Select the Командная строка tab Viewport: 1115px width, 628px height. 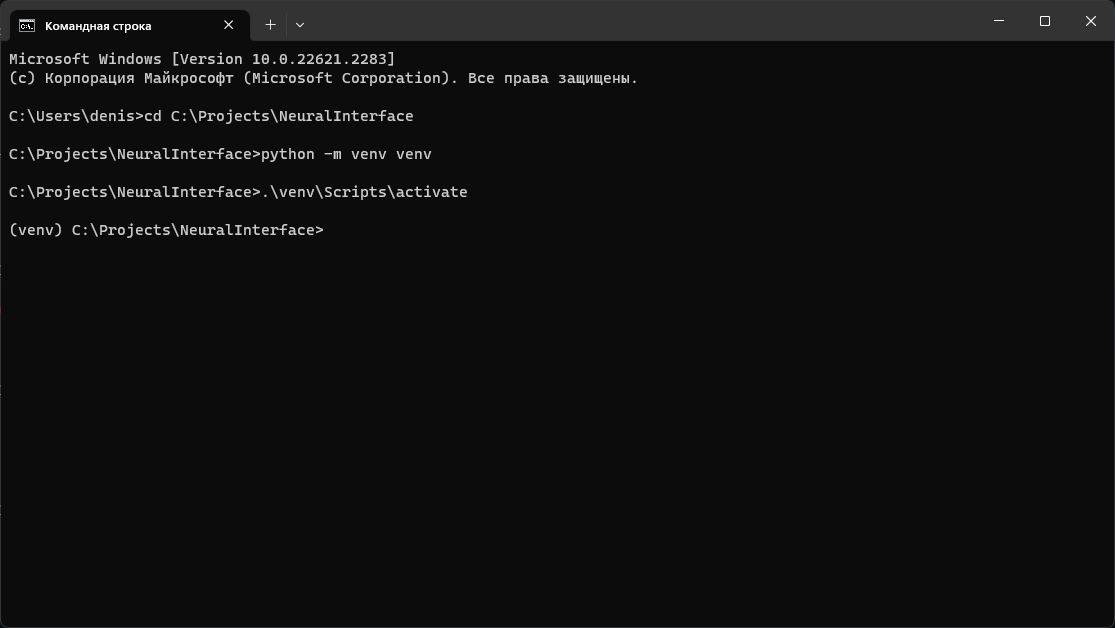coord(120,24)
